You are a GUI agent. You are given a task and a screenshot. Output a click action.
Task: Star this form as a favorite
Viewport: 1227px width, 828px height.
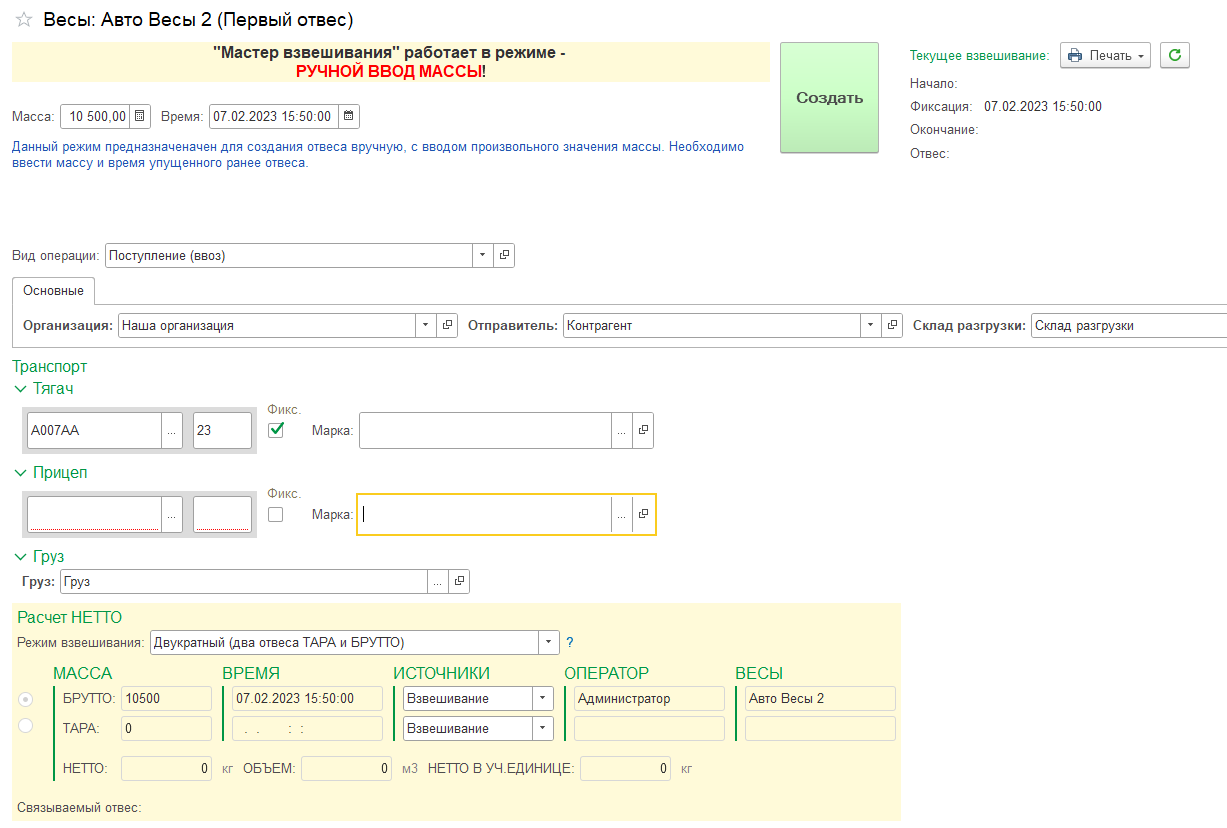[x=24, y=20]
